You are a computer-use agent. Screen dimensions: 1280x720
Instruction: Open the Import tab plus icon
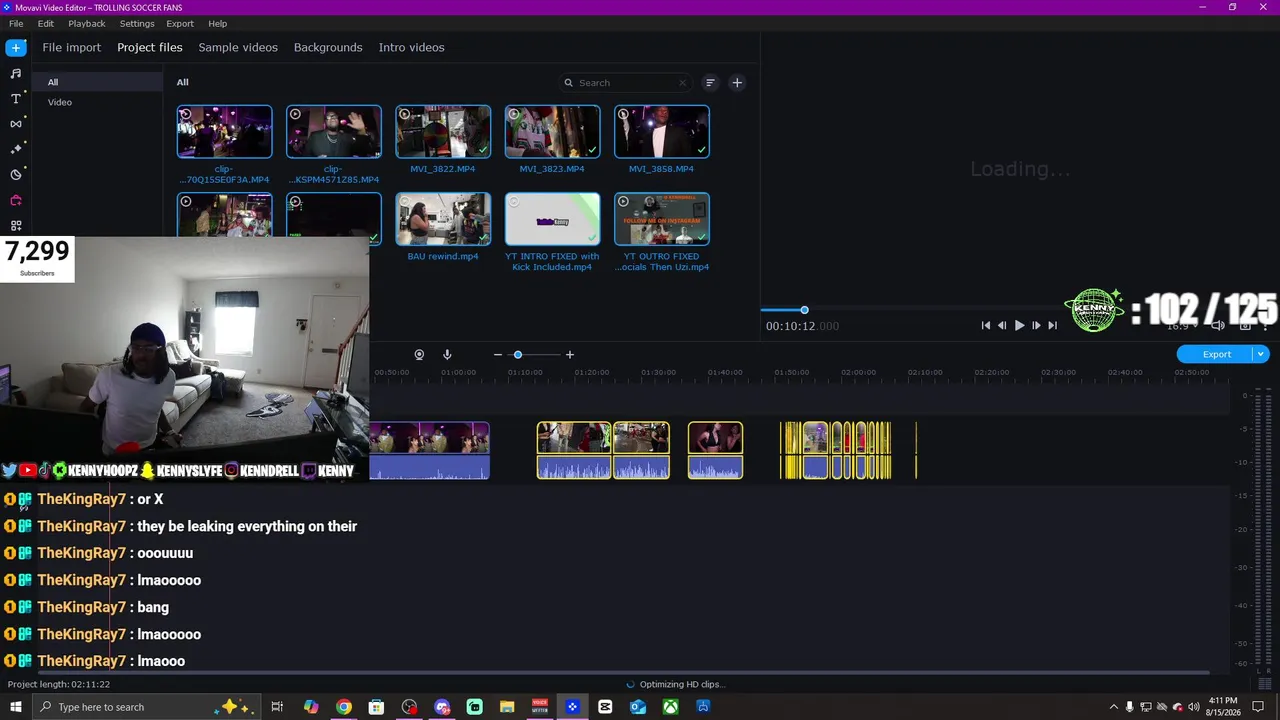tap(16, 48)
